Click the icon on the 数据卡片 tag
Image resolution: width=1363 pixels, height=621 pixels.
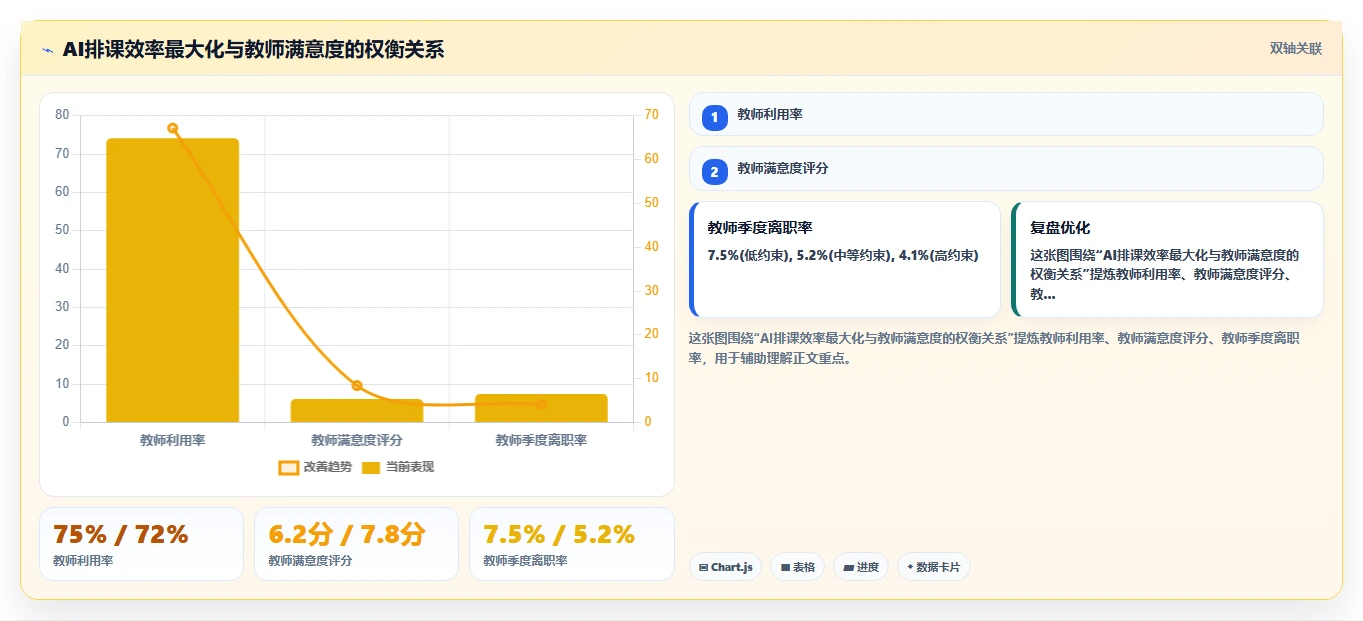910,567
